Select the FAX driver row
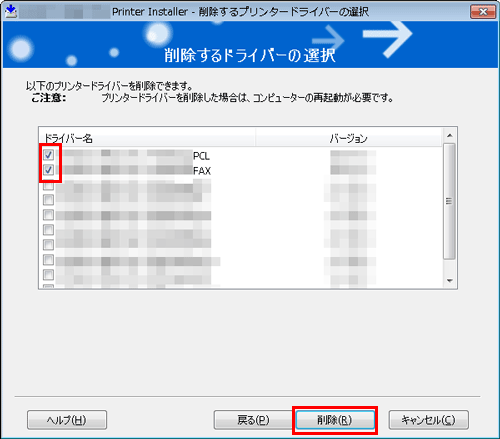 241,170
